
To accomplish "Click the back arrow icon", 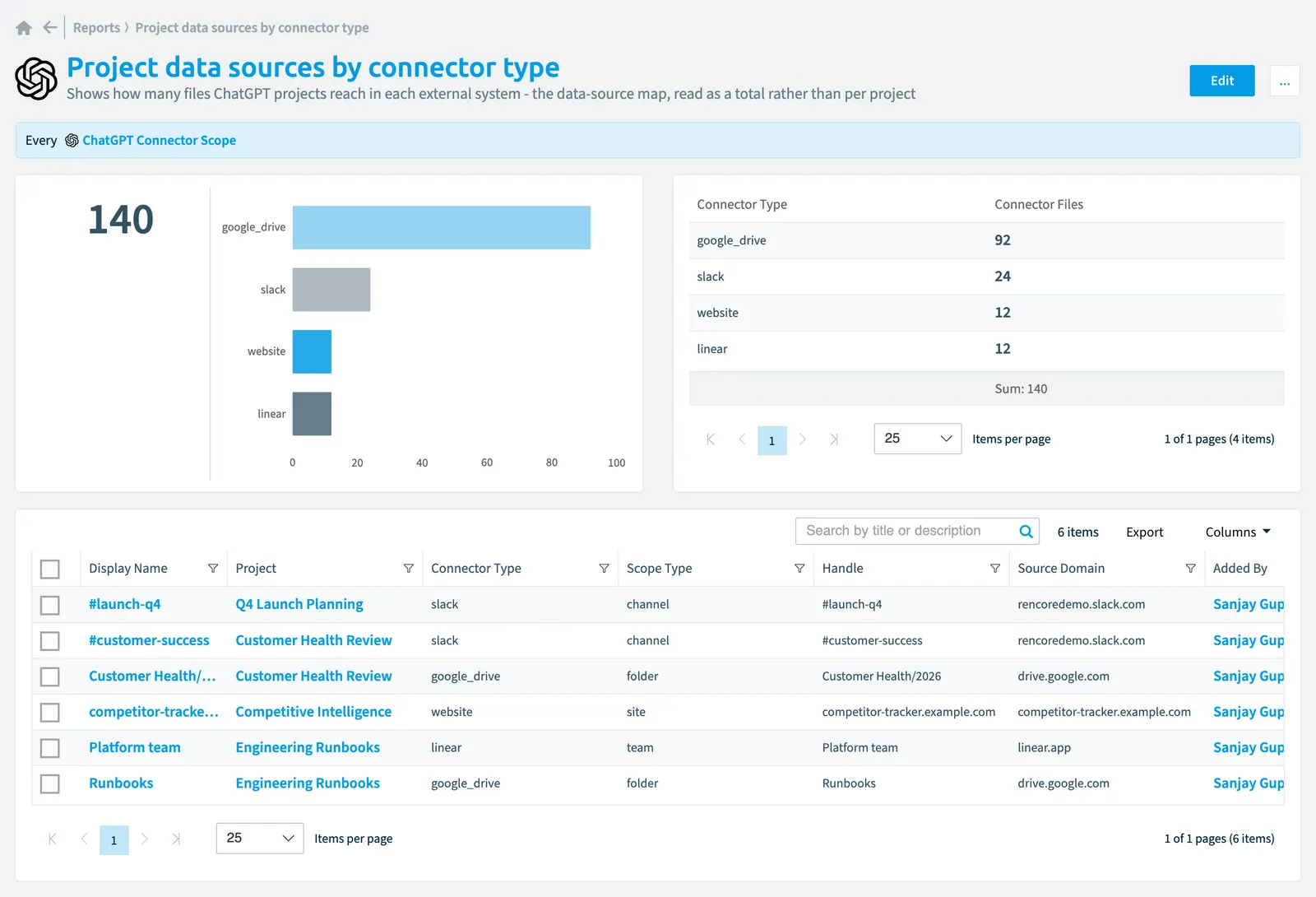I will pos(50,28).
